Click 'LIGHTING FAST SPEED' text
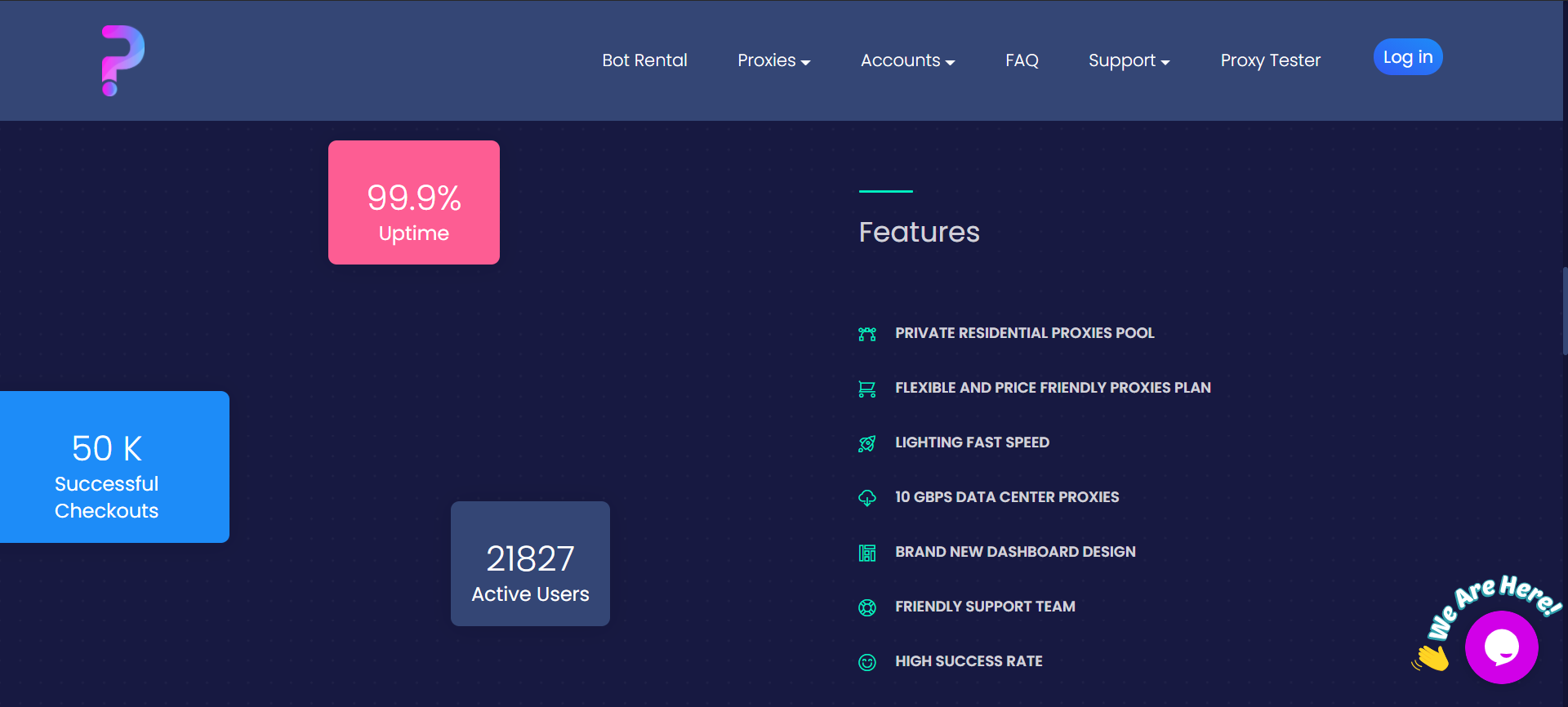Viewport: 1568px width, 707px height. click(972, 442)
